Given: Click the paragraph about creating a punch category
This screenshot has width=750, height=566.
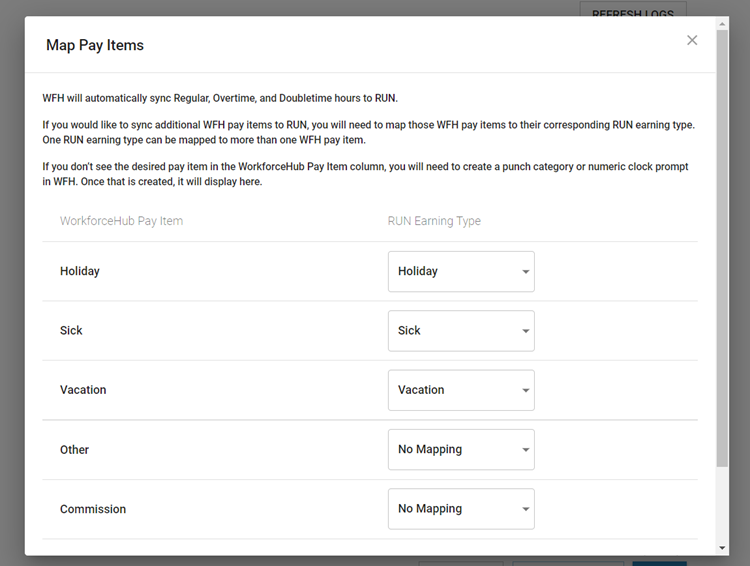Looking at the screenshot, I should click(x=365, y=174).
